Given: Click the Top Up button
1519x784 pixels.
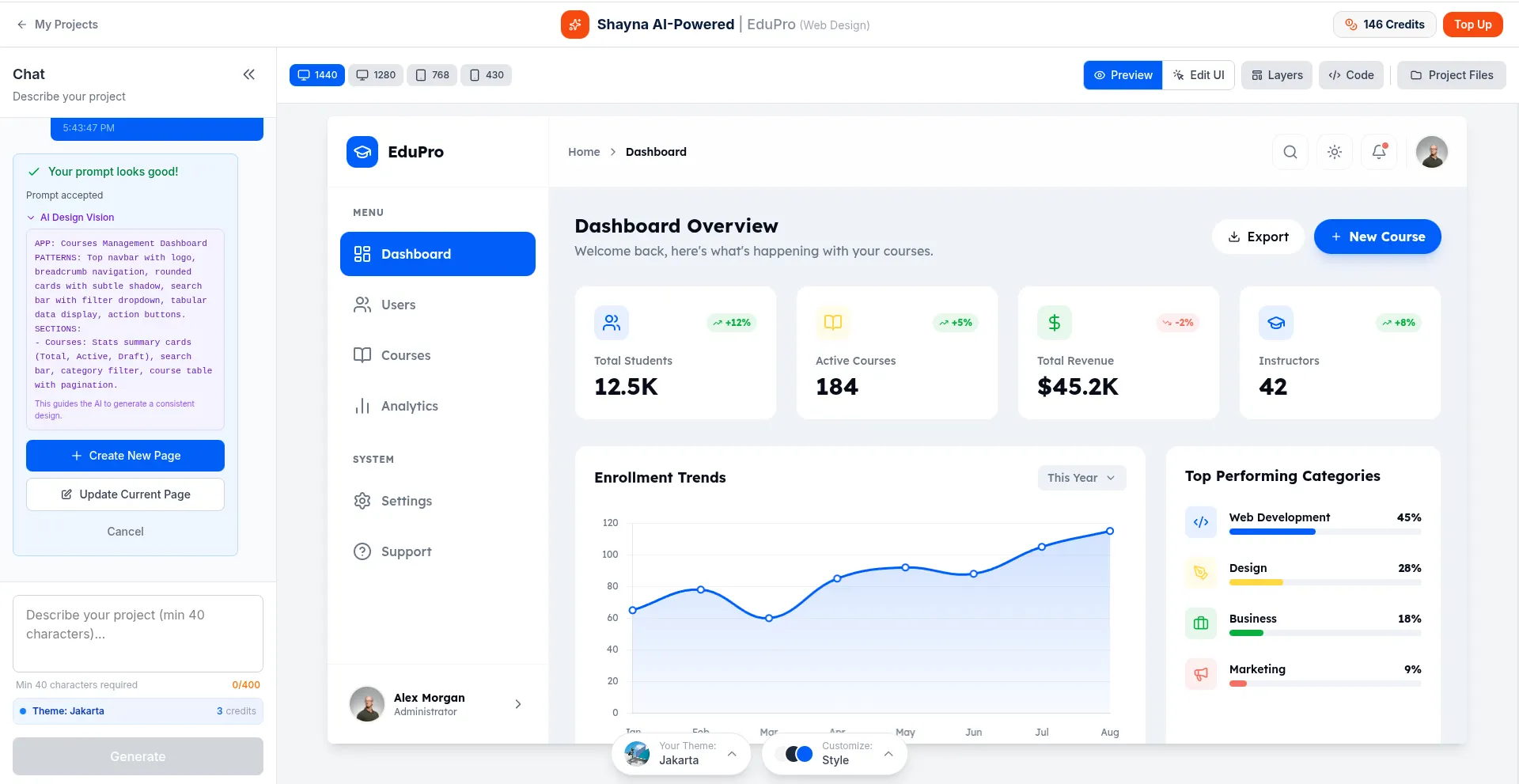Looking at the screenshot, I should (x=1472, y=25).
